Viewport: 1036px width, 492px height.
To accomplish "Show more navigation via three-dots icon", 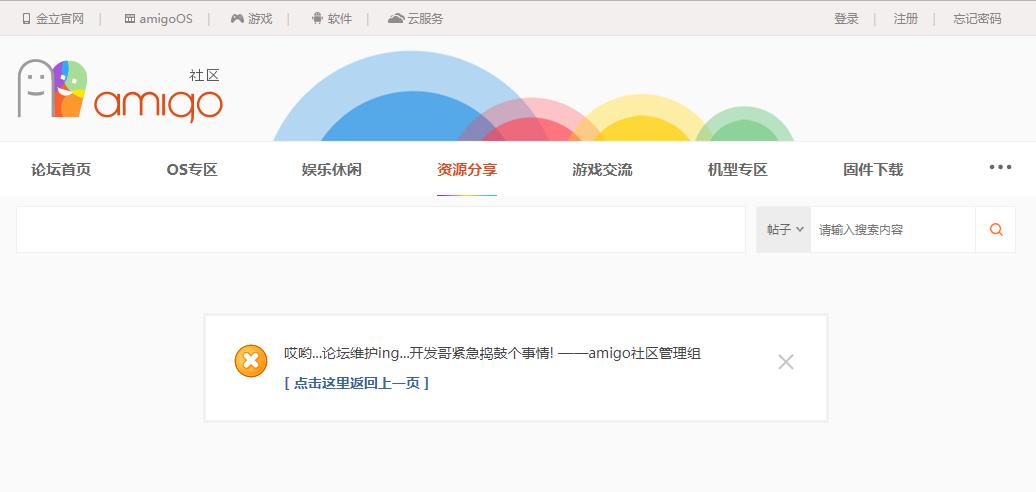I will 1000,167.
